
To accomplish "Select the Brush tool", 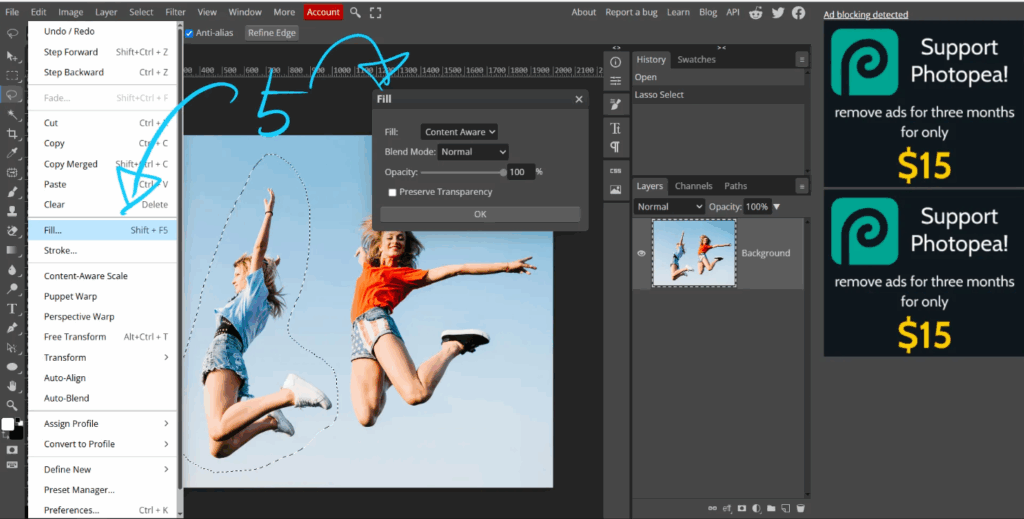I will [x=12, y=192].
